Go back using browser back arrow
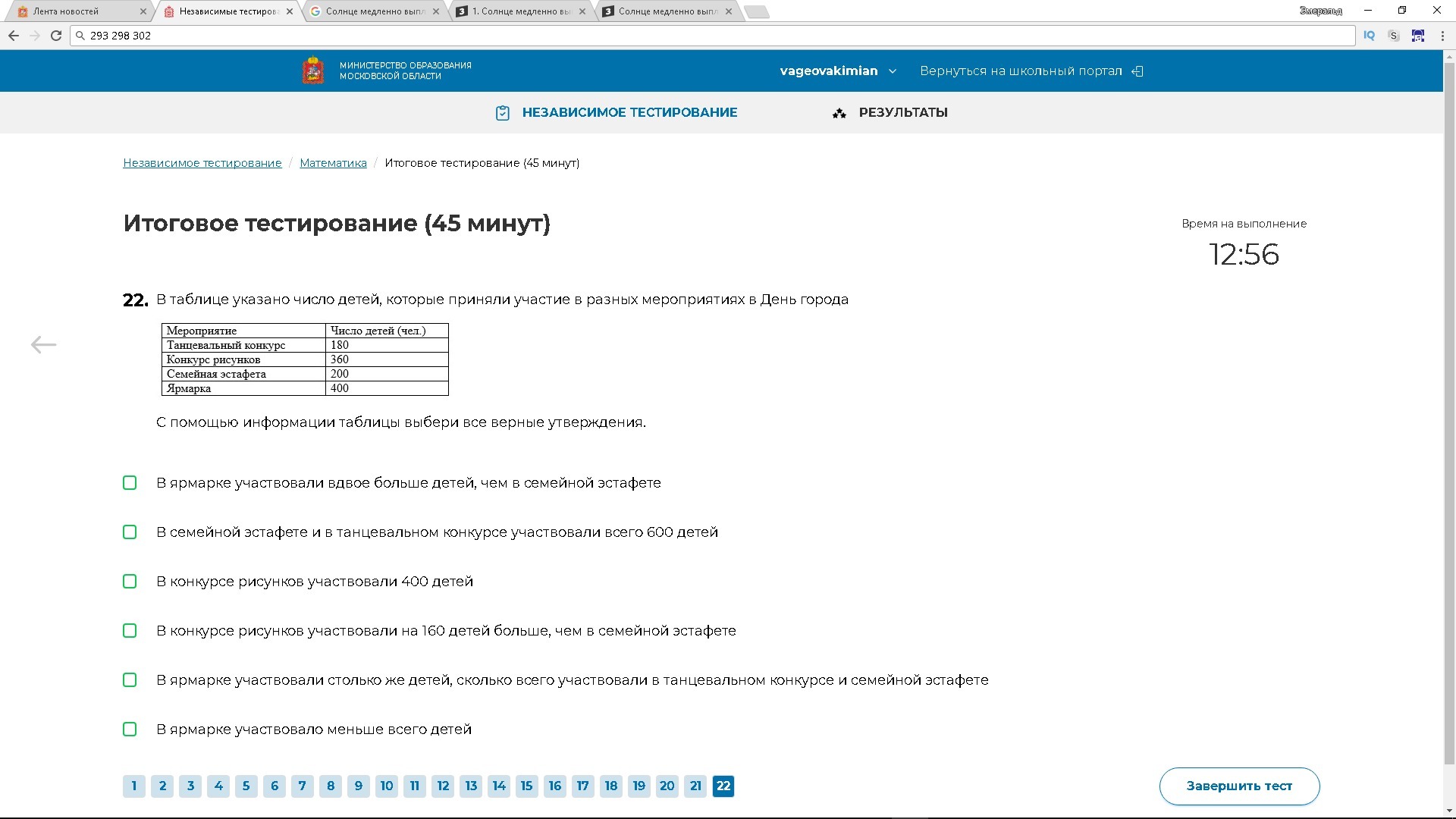This screenshot has height=819, width=1456. pos(14,36)
